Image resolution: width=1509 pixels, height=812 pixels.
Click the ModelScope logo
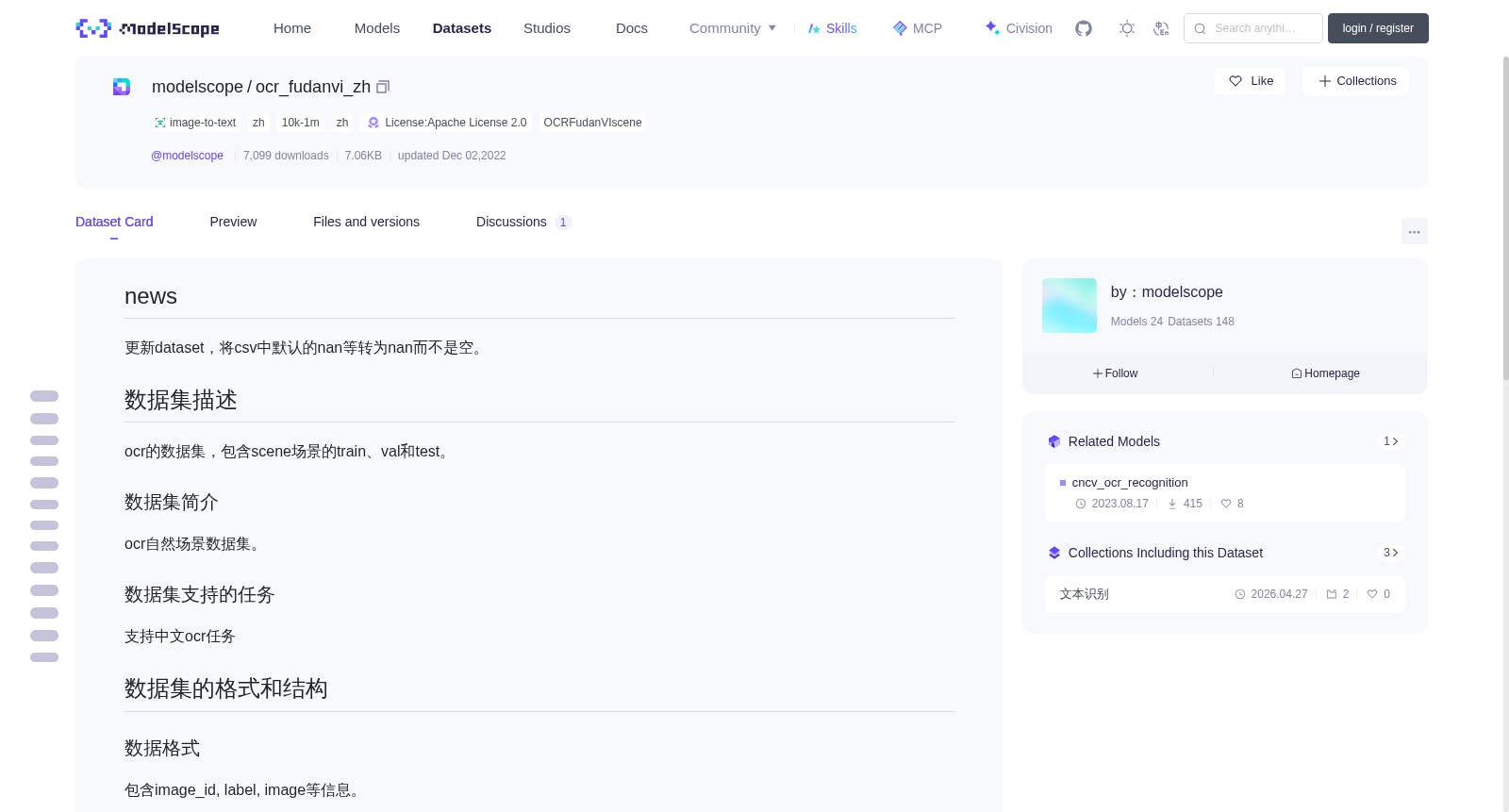[x=147, y=28]
